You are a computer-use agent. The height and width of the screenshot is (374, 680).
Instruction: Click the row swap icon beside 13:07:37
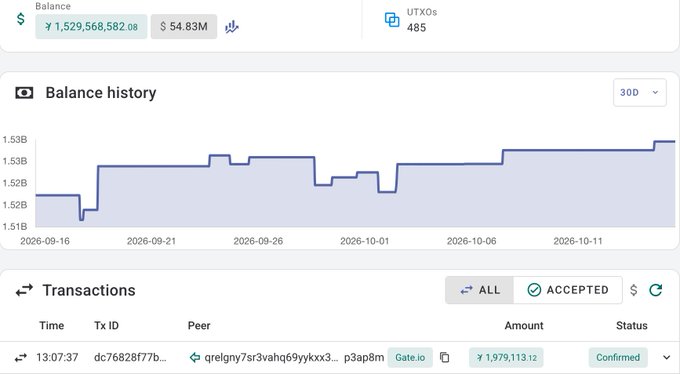point(20,358)
